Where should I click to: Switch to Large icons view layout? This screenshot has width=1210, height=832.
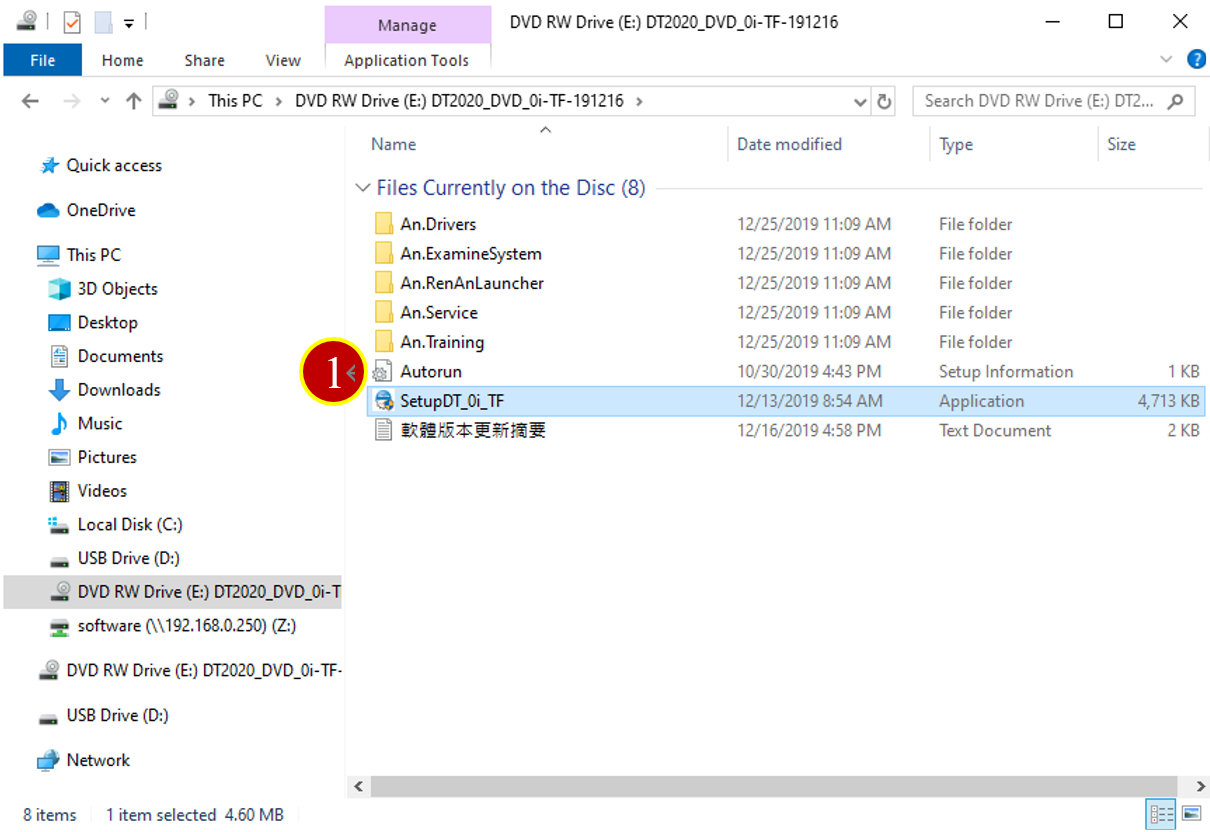pos(1191,814)
